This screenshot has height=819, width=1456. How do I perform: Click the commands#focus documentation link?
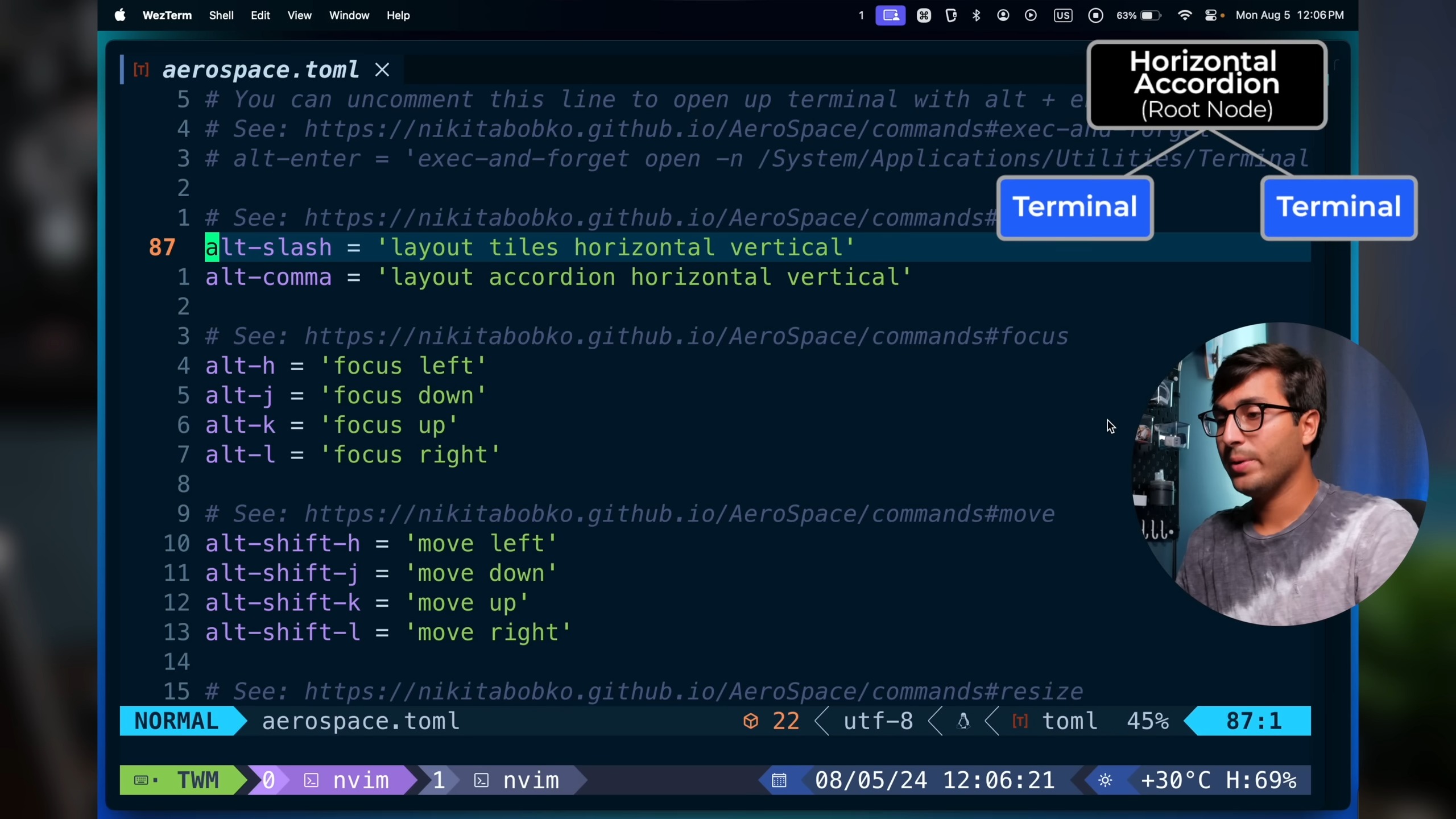pos(685,336)
